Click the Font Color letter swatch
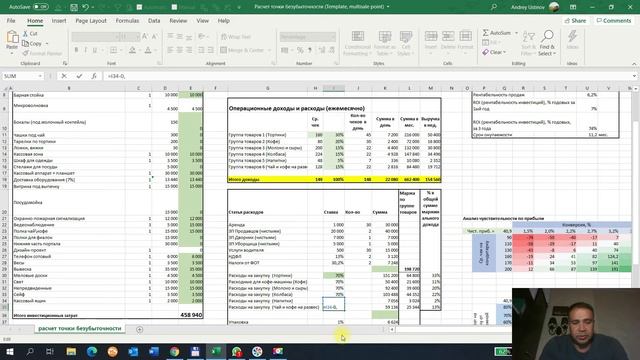This screenshot has width=640, height=360. (148, 50)
